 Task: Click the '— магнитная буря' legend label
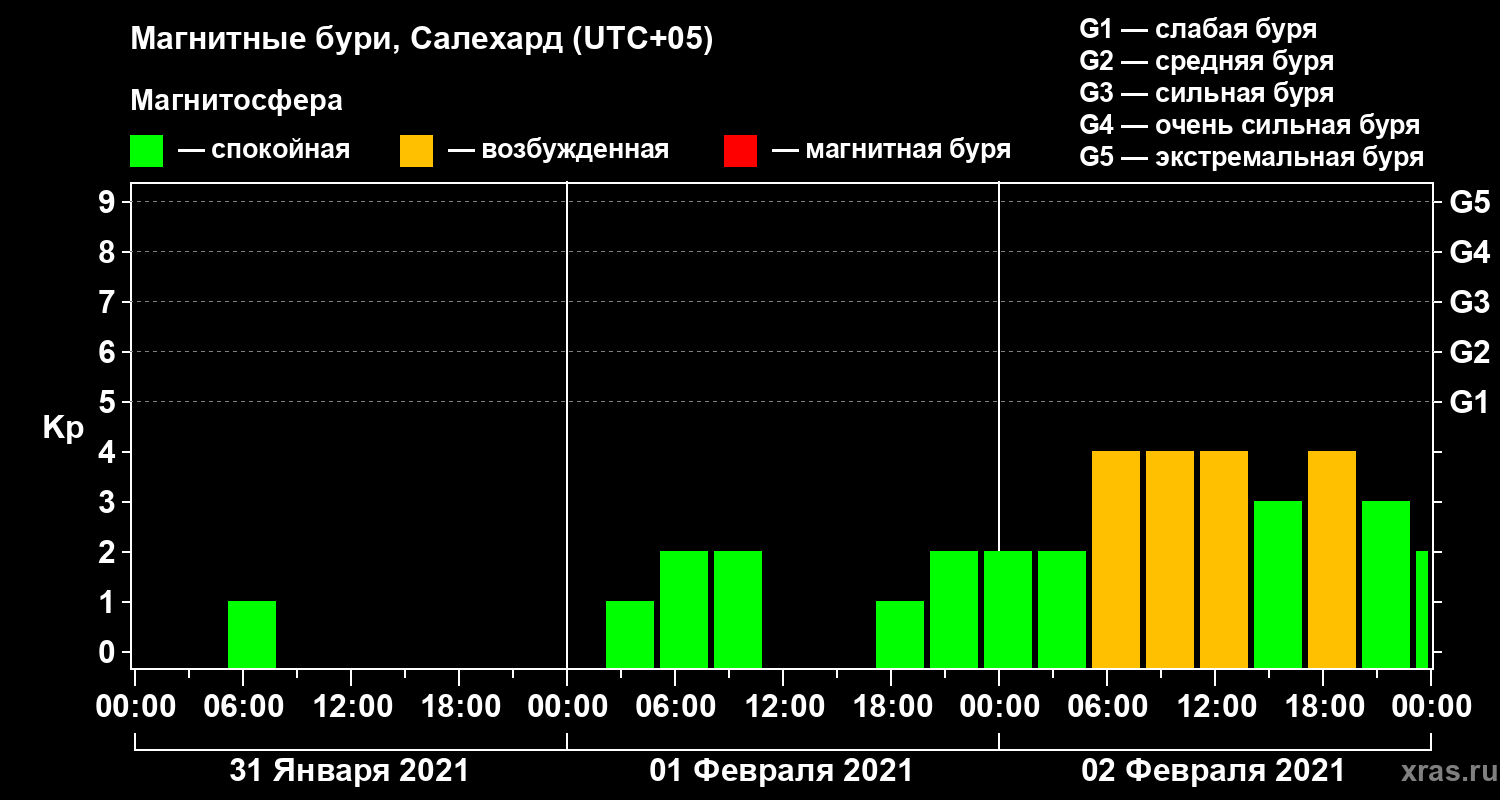[891, 151]
